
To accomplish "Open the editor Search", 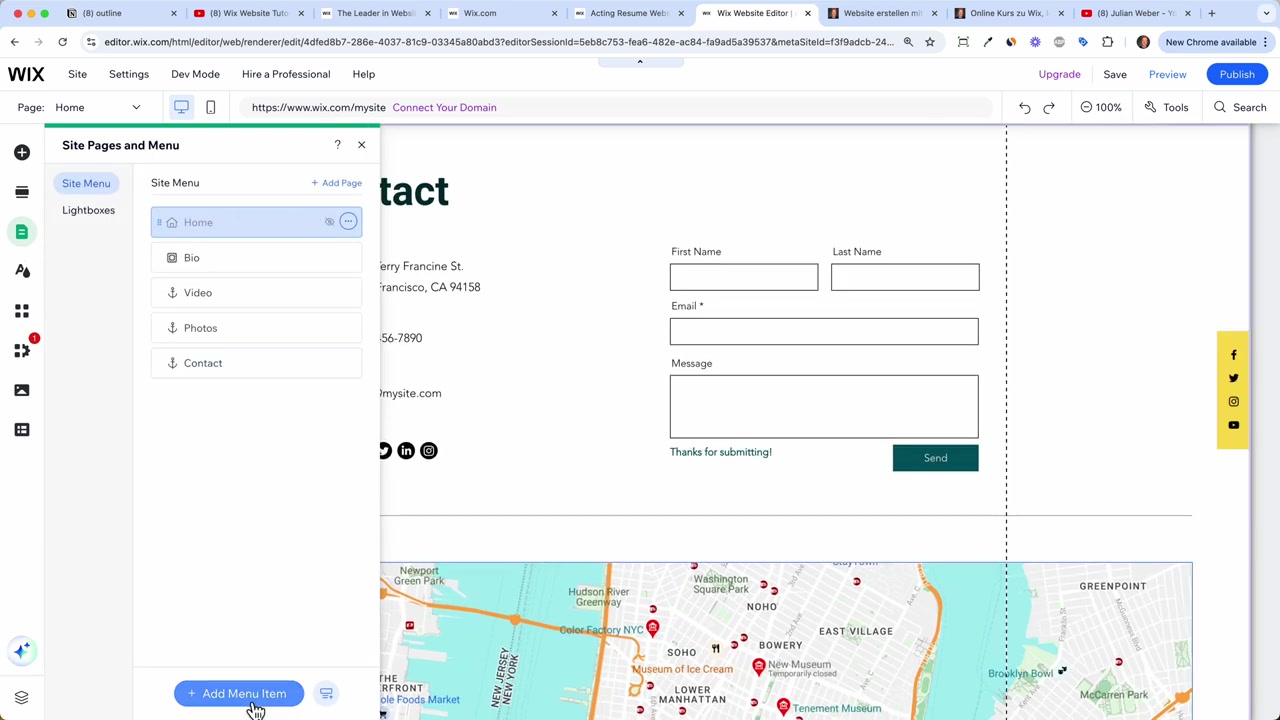I will (1240, 107).
